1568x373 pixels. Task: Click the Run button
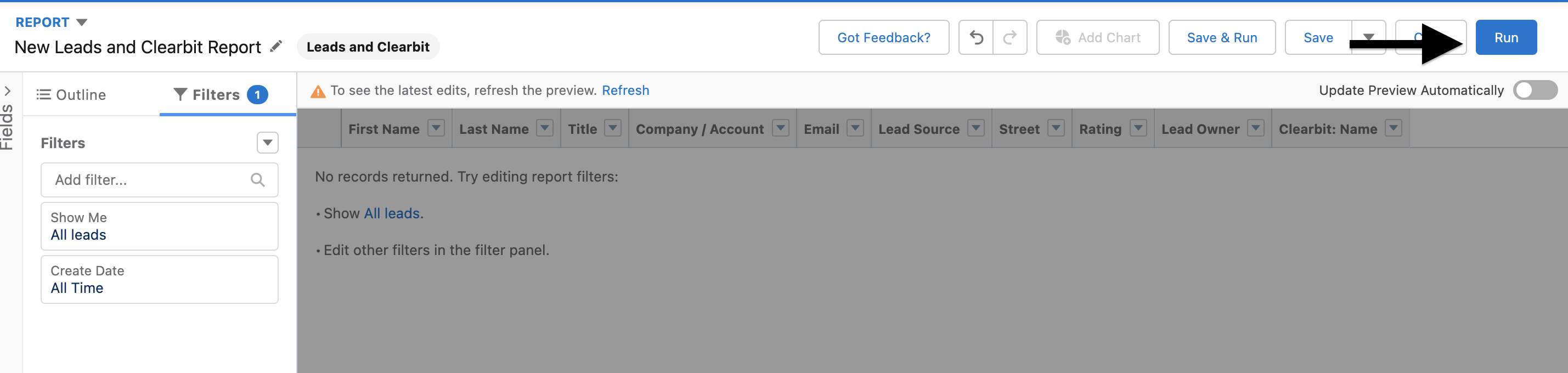1506,38
